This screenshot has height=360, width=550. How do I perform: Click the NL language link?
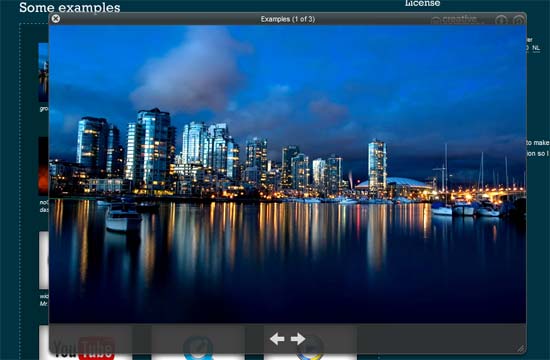[536, 48]
